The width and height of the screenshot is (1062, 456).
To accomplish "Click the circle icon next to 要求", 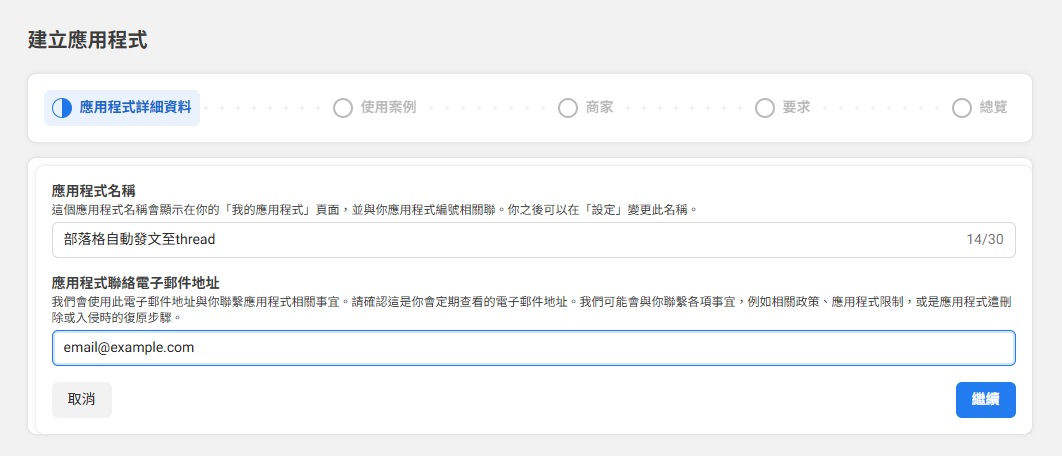I will point(765,107).
